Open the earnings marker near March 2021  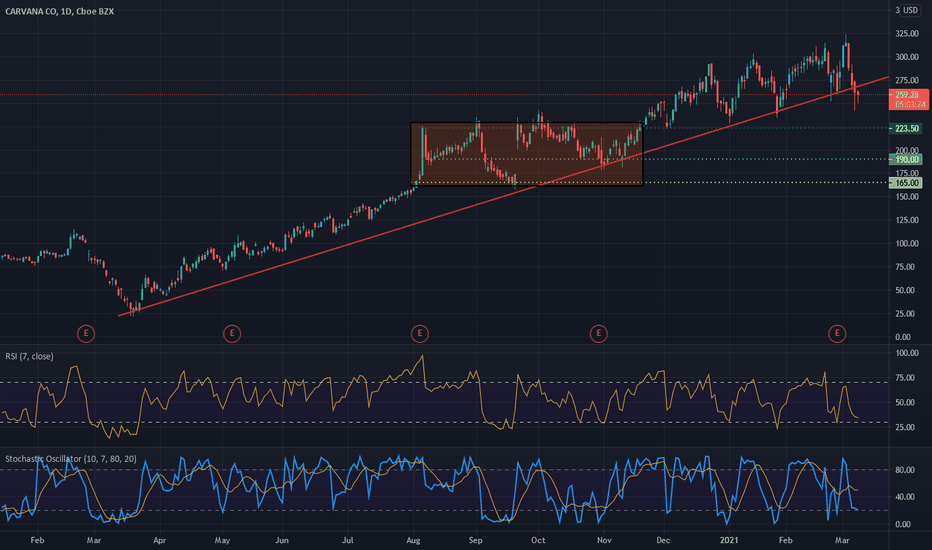point(837,334)
